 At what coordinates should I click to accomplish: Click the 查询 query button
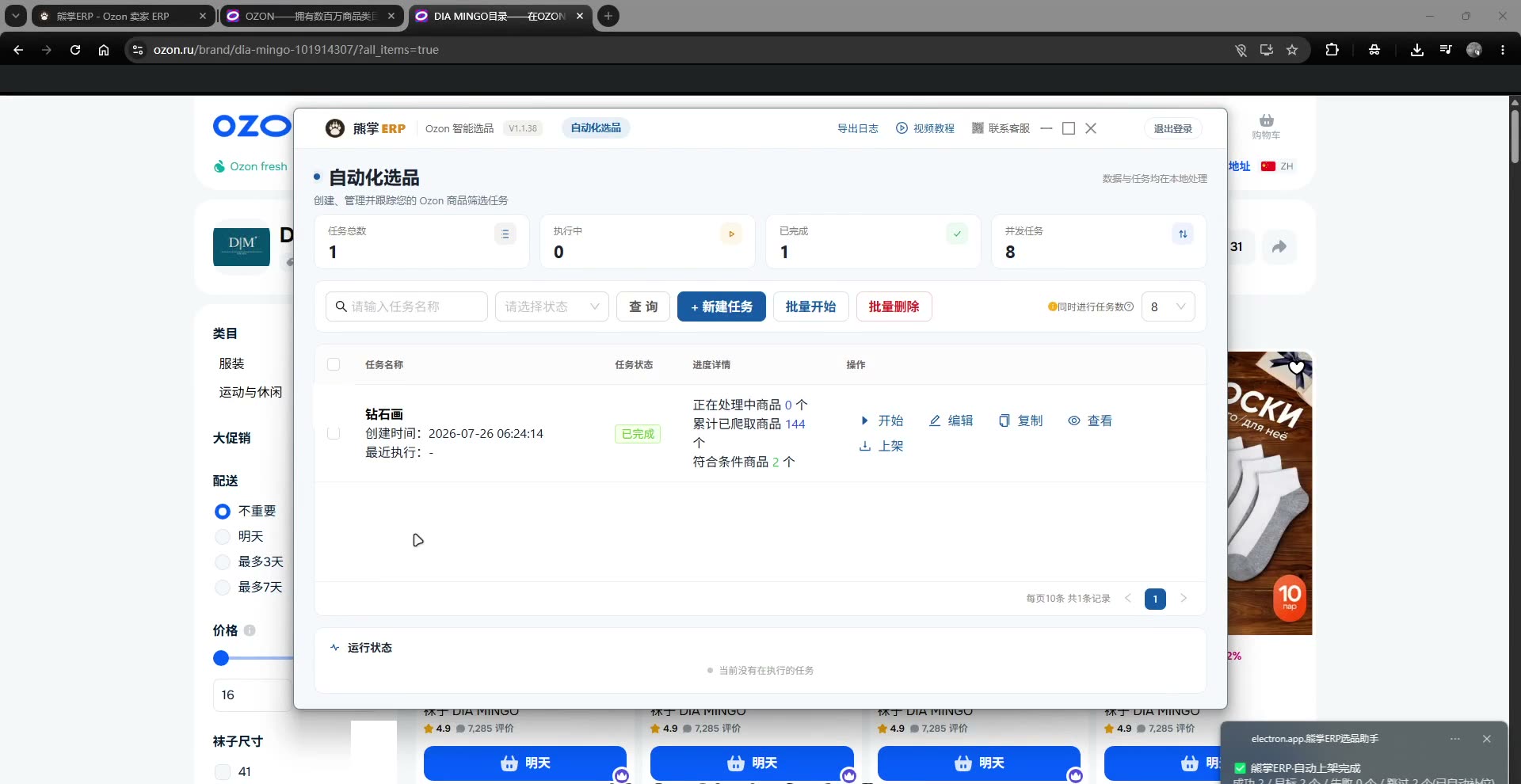tap(643, 306)
